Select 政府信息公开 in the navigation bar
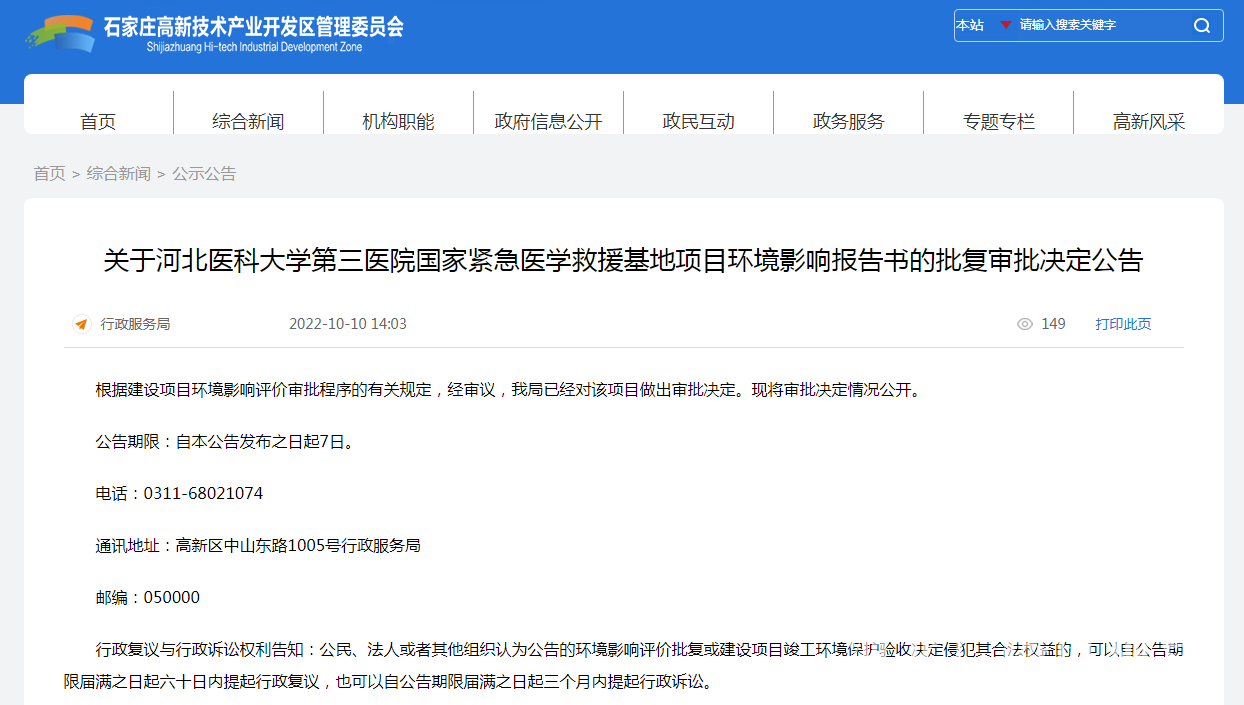 [548, 121]
